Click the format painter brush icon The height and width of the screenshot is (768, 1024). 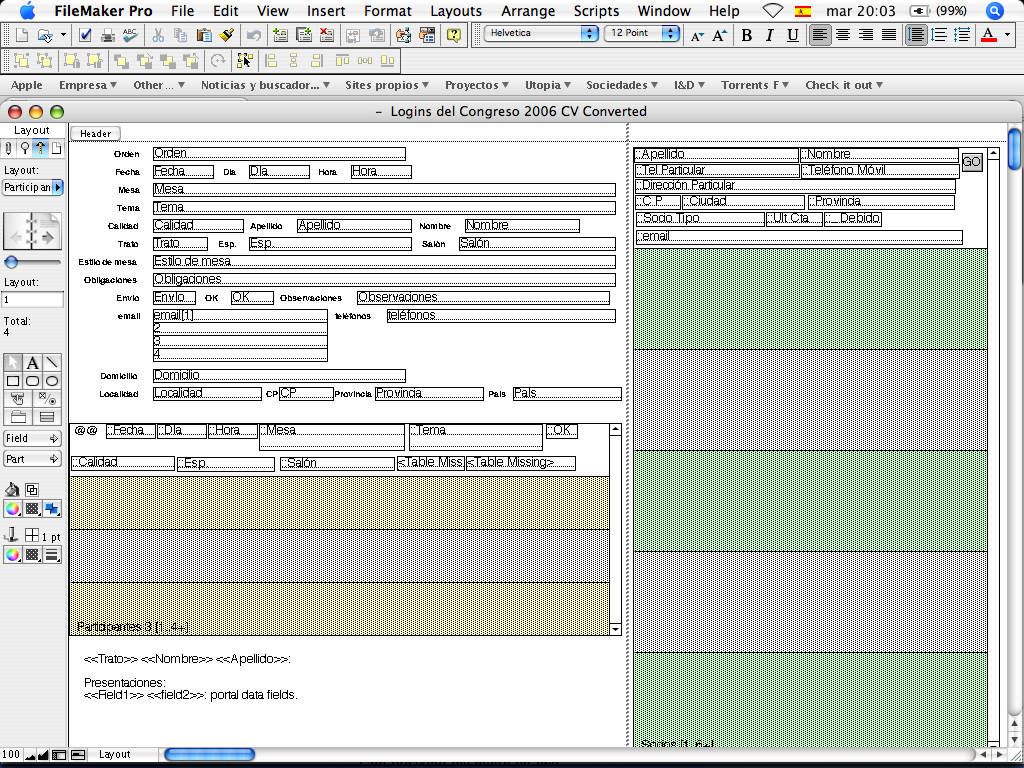(x=226, y=35)
